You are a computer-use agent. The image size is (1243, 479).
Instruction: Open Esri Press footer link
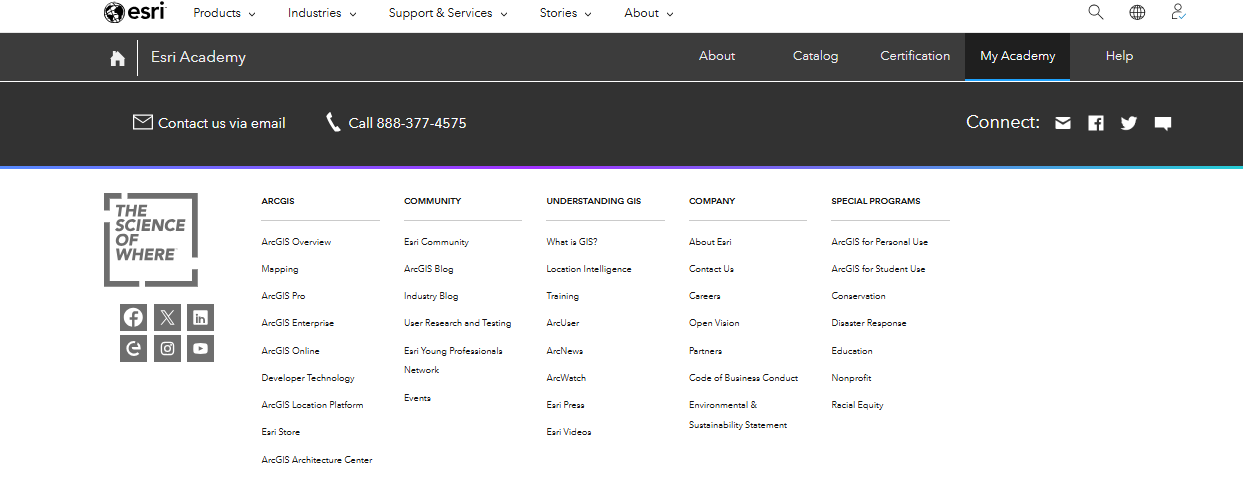[565, 405]
